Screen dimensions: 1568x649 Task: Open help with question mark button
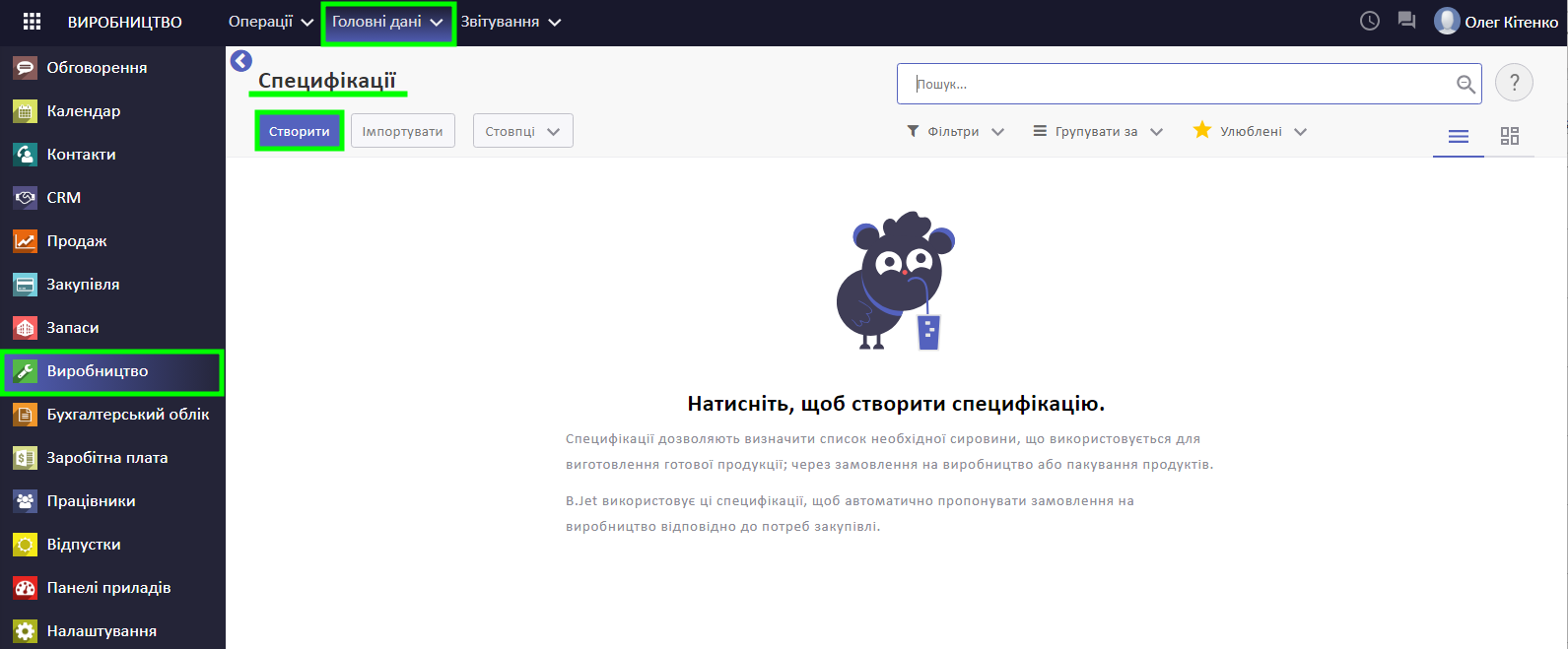click(1514, 83)
